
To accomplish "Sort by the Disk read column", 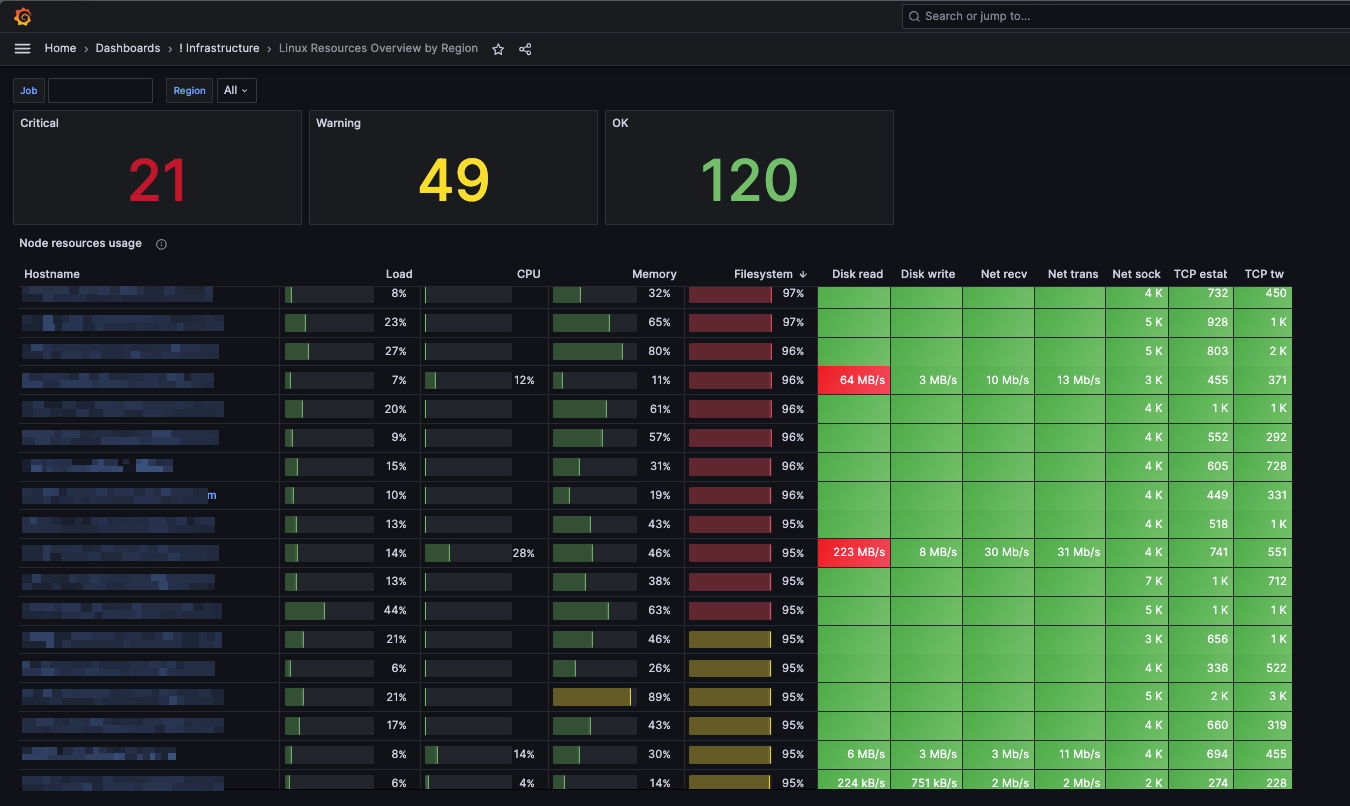I will point(857,274).
